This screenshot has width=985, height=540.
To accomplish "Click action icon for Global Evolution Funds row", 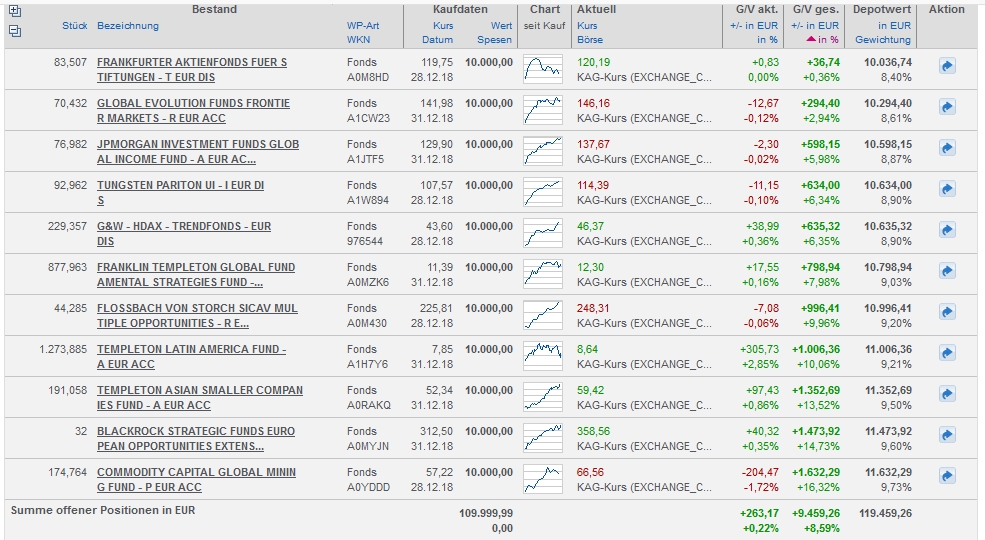I will point(947,107).
